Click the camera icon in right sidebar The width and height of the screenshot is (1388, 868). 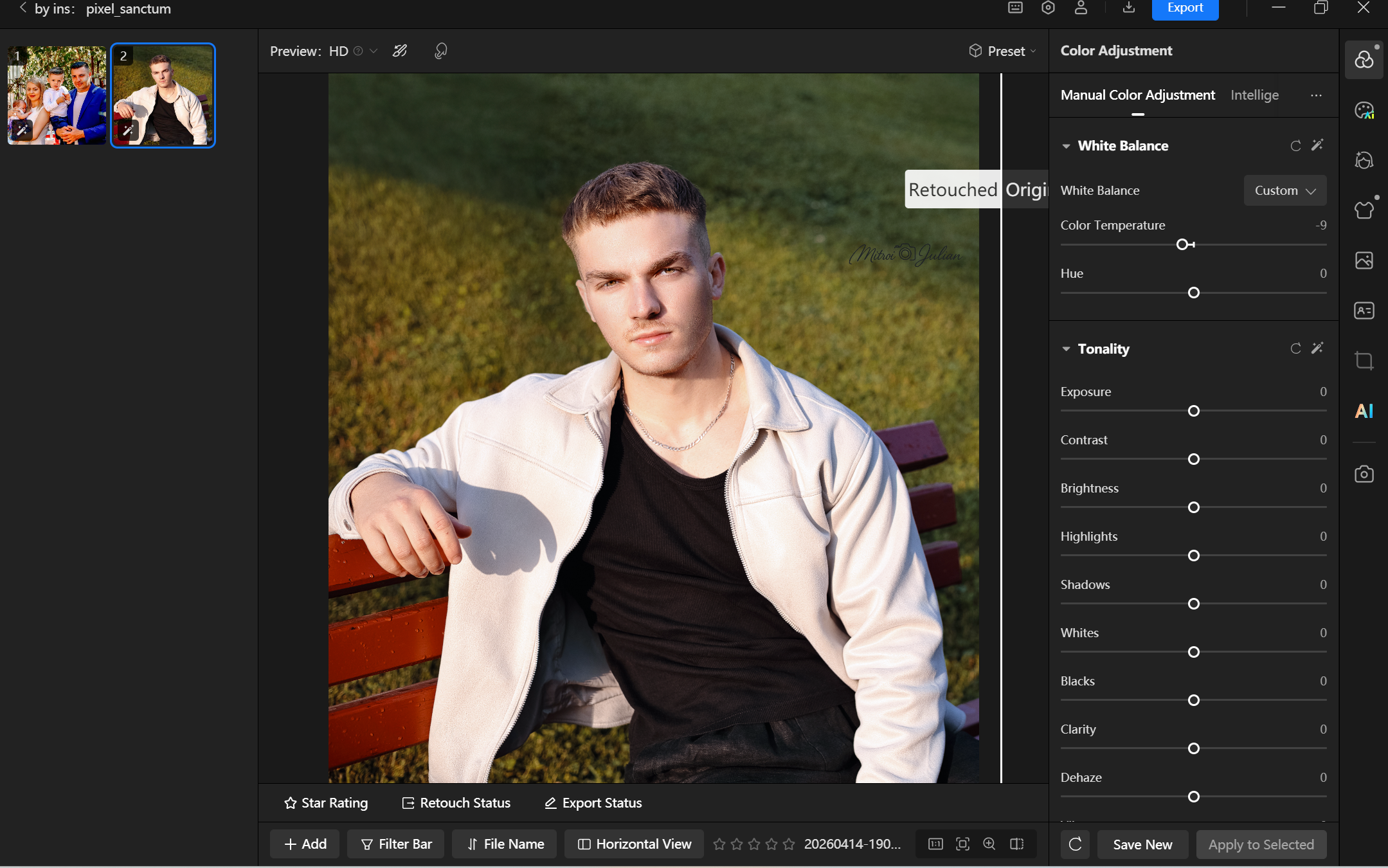pos(1364,475)
